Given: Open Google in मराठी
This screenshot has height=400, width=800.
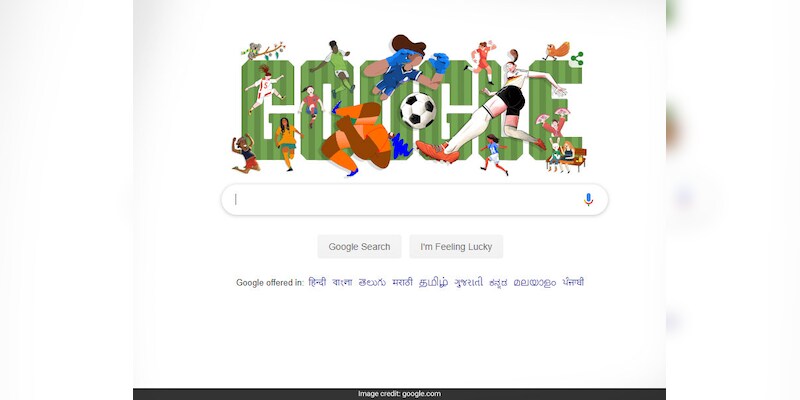Looking at the screenshot, I should click(402, 282).
